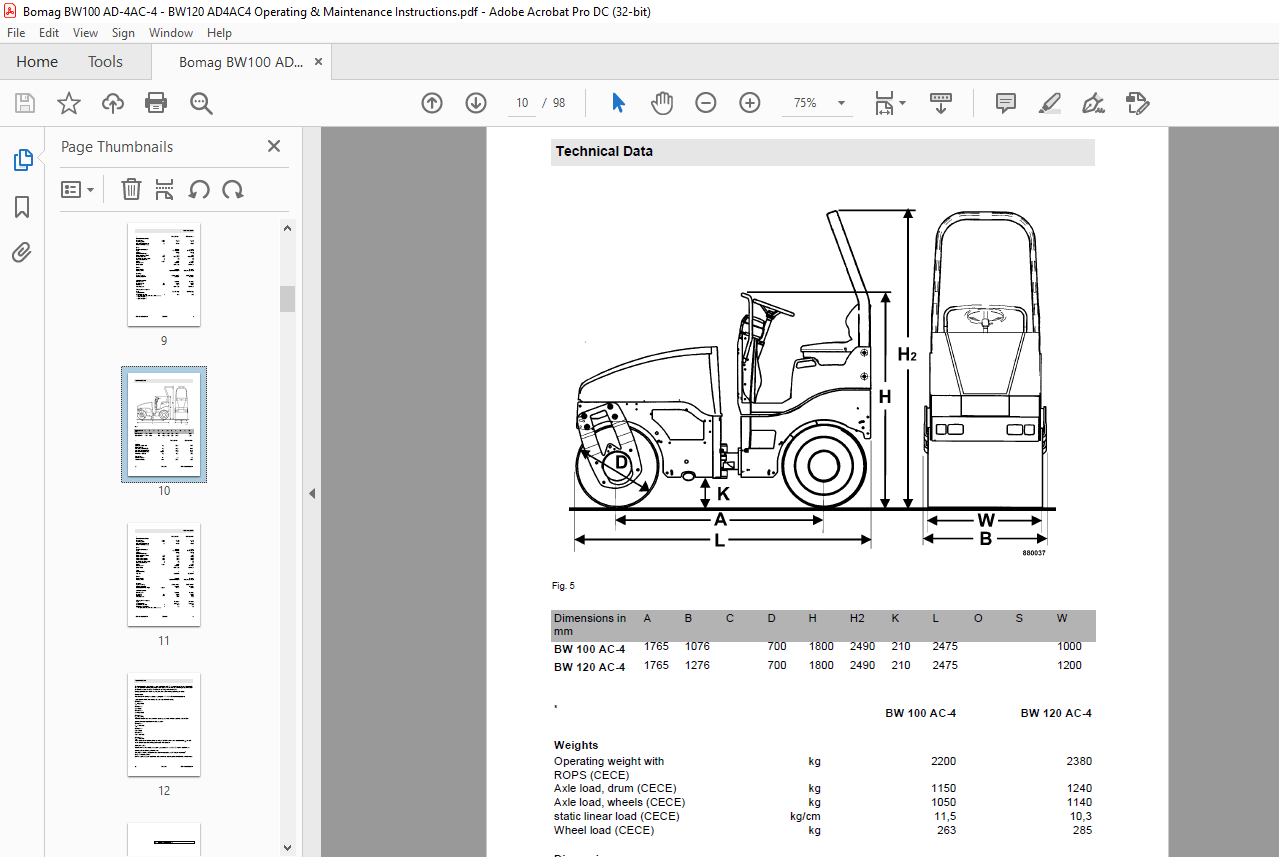
Task: Open the thumbnail options dropdown menu
Action: click(x=78, y=189)
